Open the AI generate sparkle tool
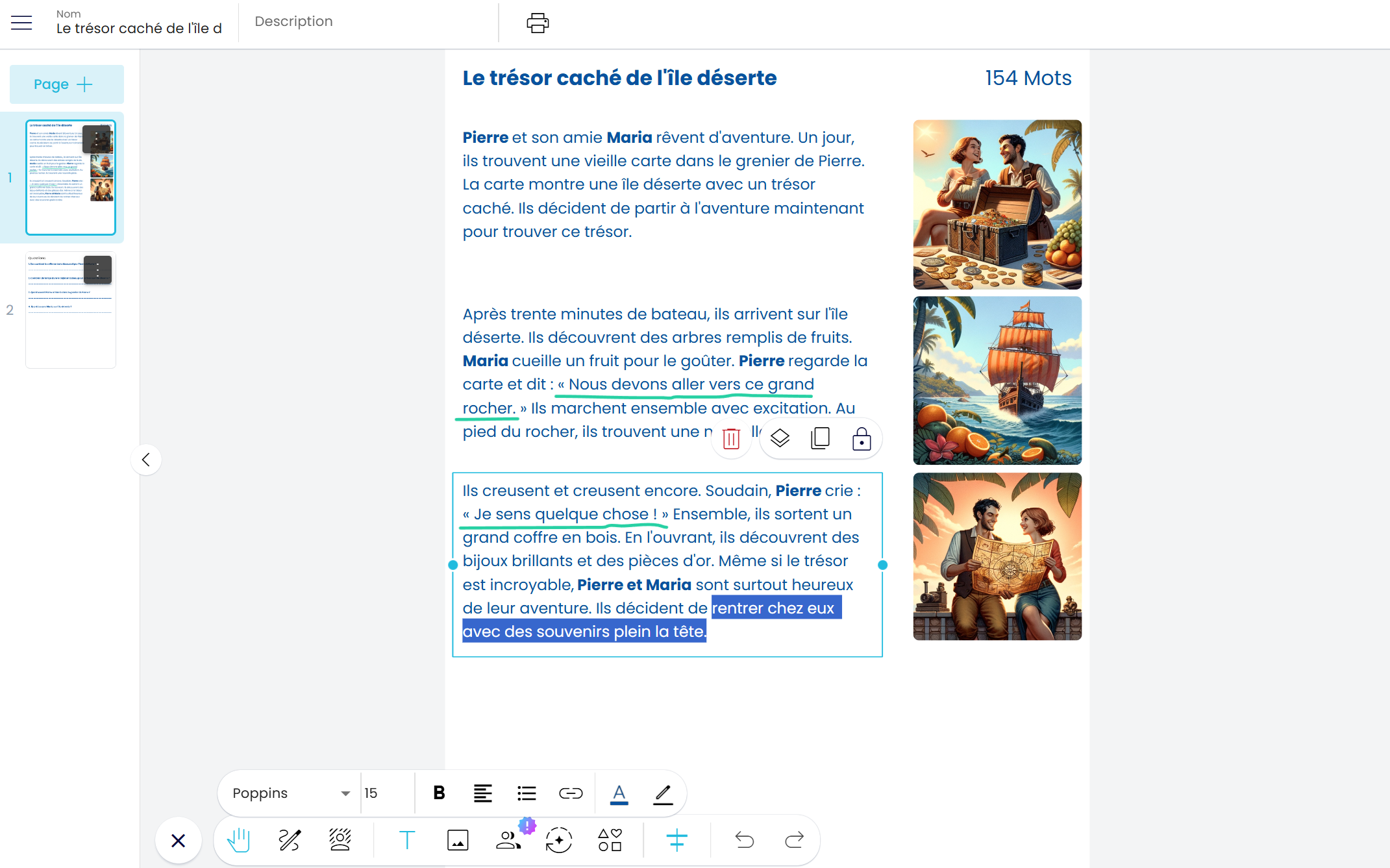Screen dimensions: 1390x868 pyautogui.click(x=559, y=840)
